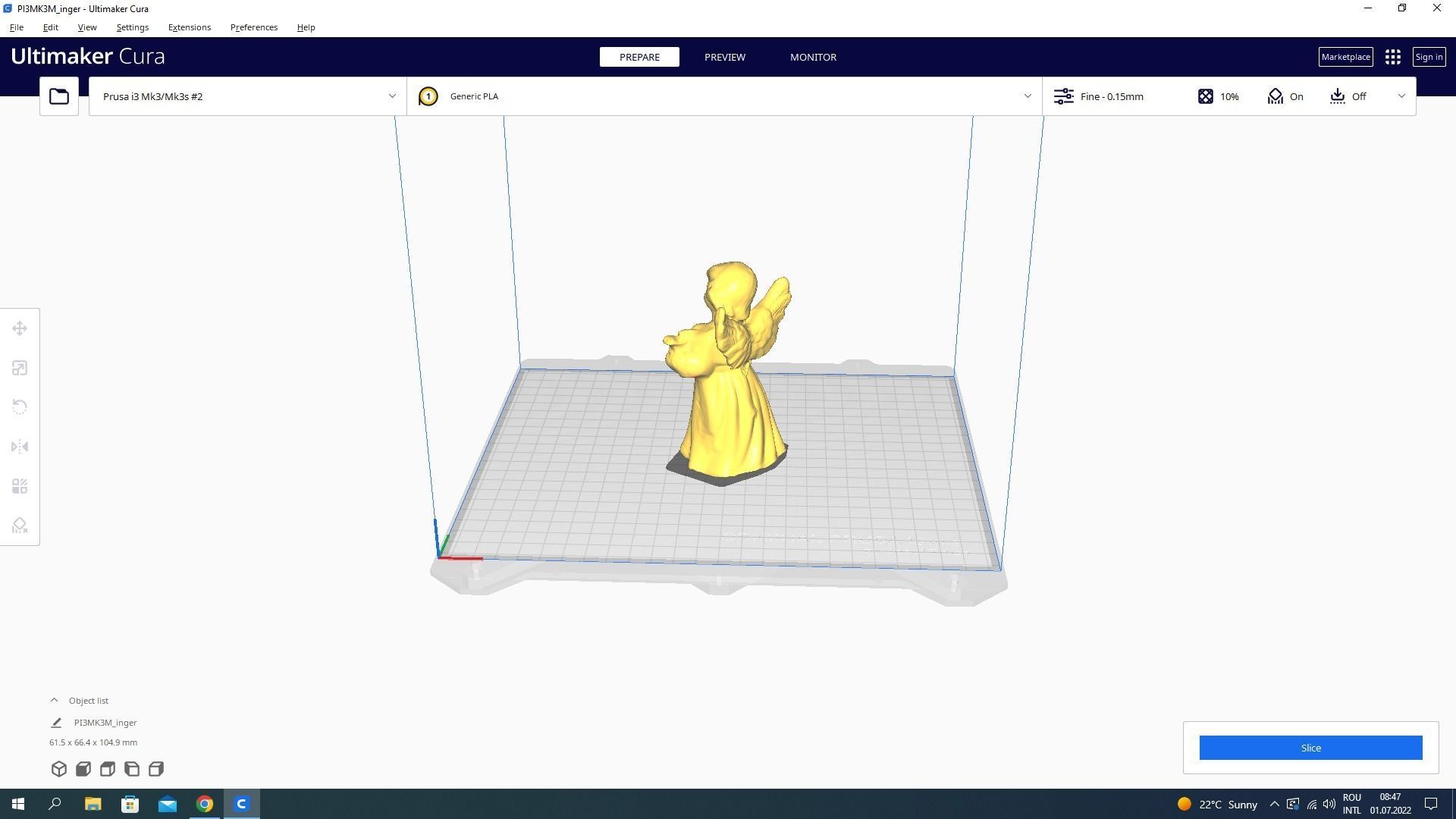Select the Per Model Settings tool

click(20, 486)
